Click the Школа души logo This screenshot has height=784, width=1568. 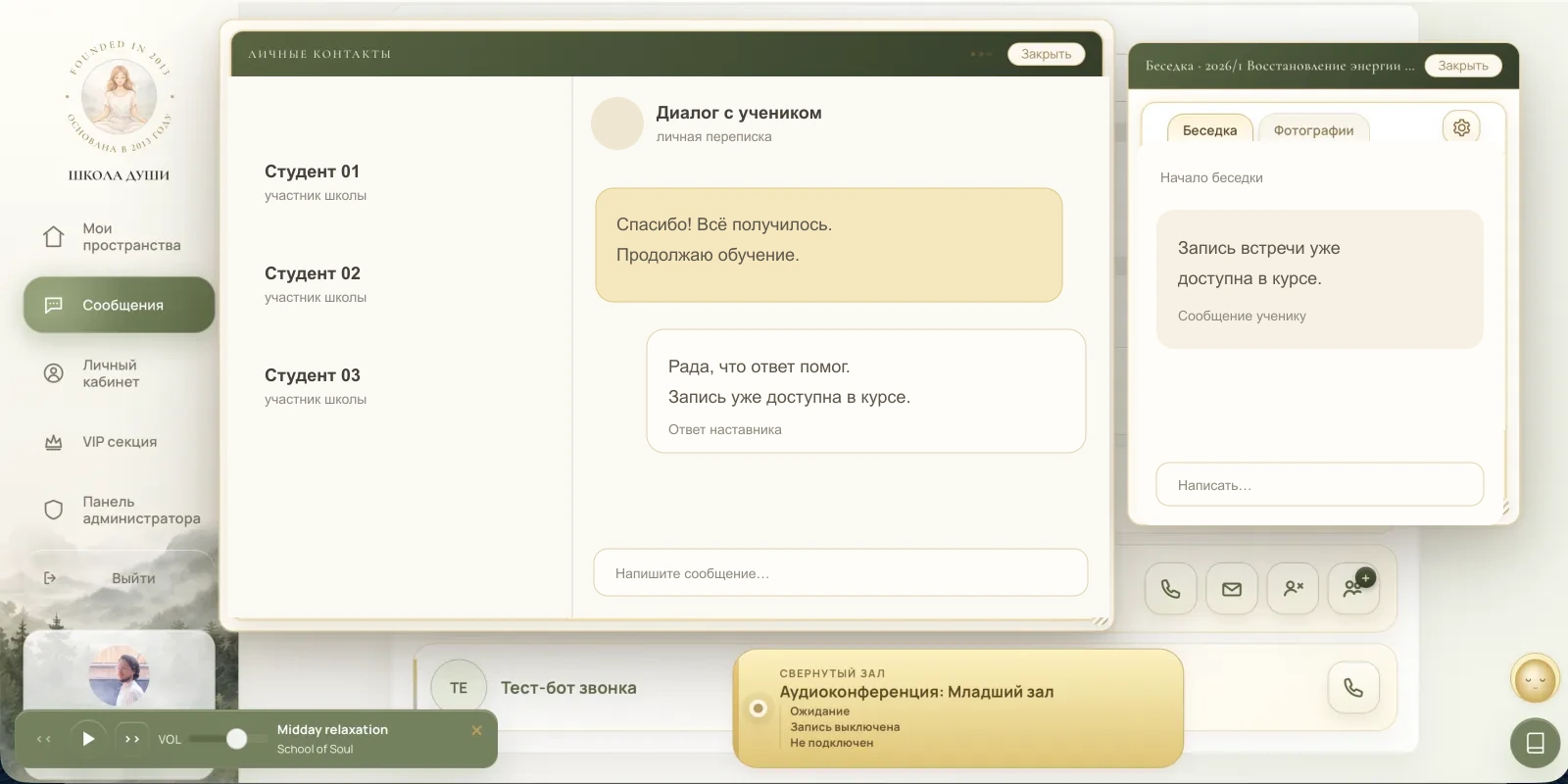pos(120,98)
